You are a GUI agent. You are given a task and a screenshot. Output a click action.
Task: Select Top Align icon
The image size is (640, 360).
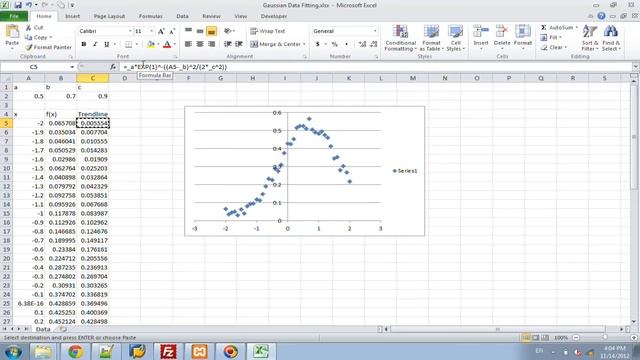tap(188, 31)
